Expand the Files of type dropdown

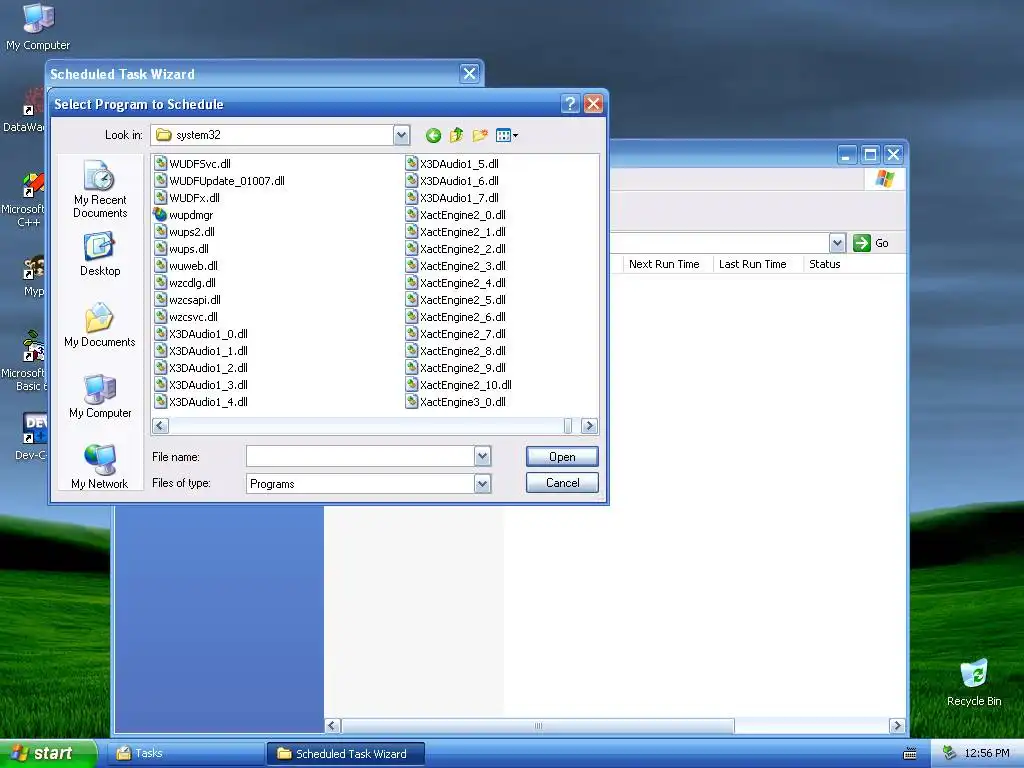click(x=483, y=484)
